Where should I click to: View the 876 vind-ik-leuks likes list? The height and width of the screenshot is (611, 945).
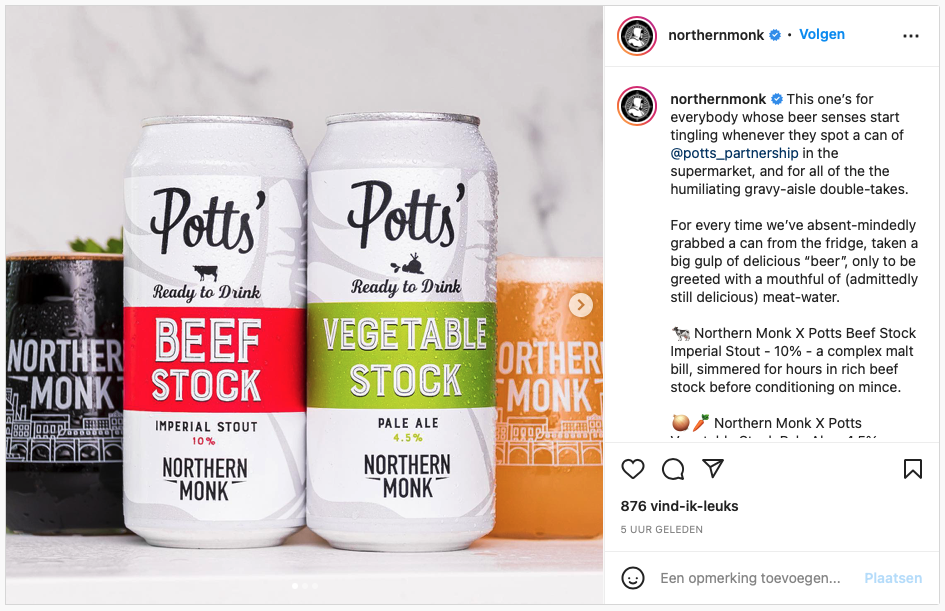tap(679, 506)
